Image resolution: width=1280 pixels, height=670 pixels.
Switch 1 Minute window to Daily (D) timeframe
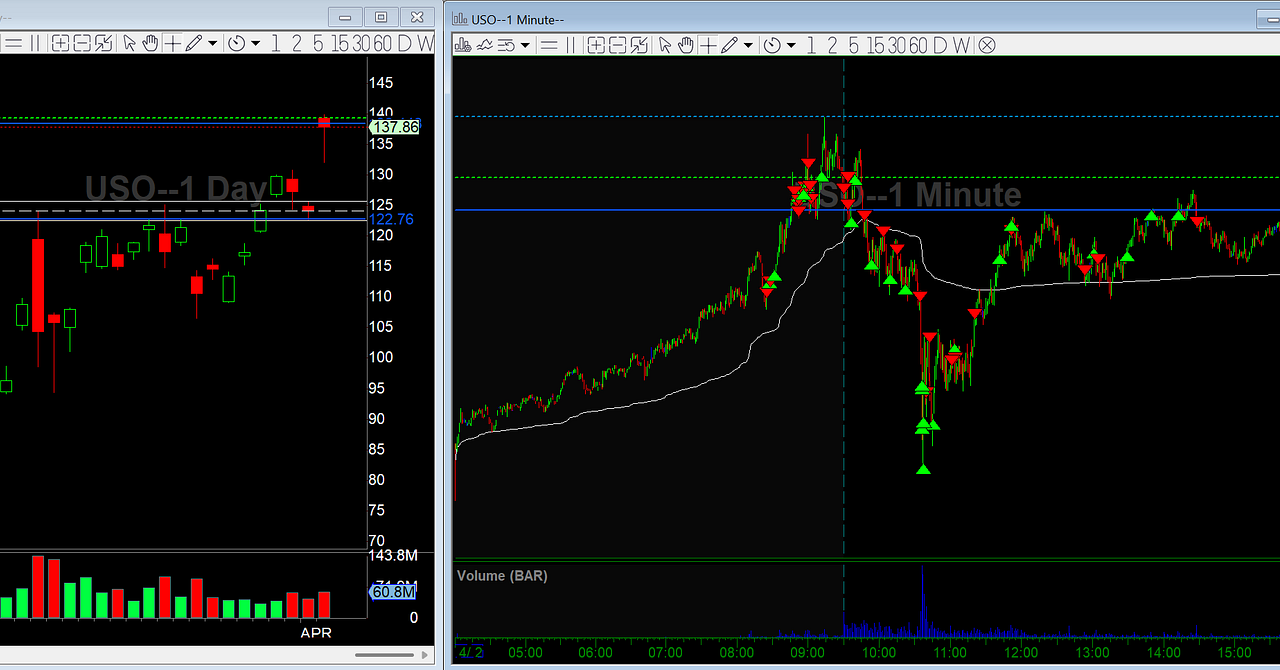coord(940,45)
